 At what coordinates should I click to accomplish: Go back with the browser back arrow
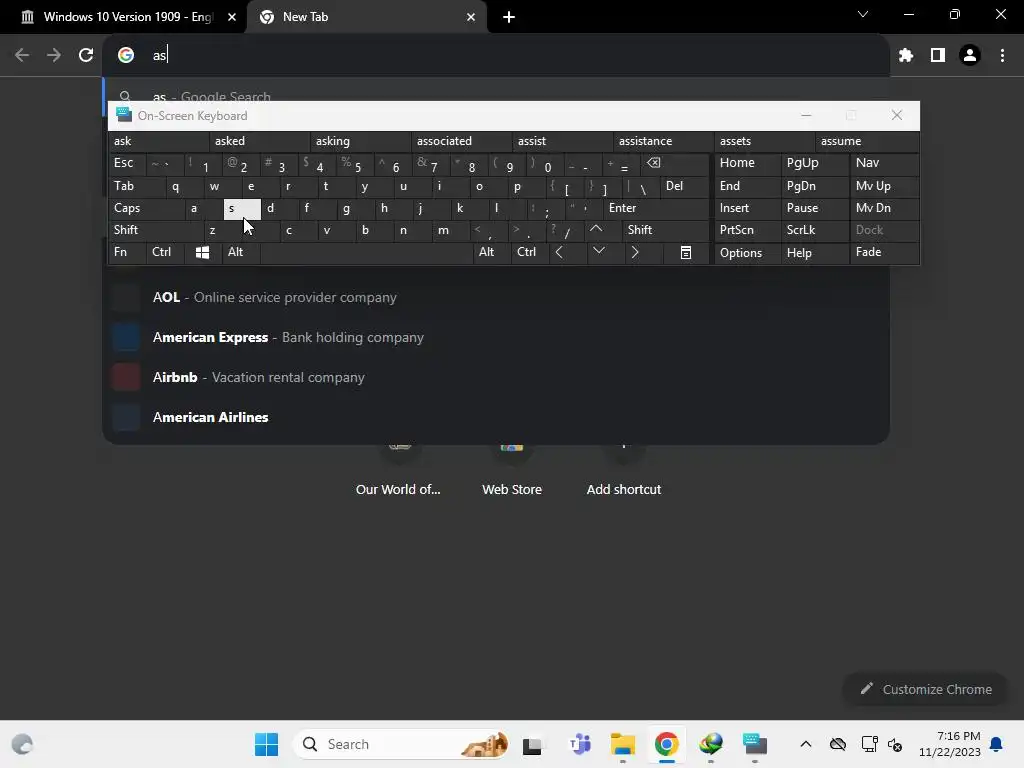[22, 55]
